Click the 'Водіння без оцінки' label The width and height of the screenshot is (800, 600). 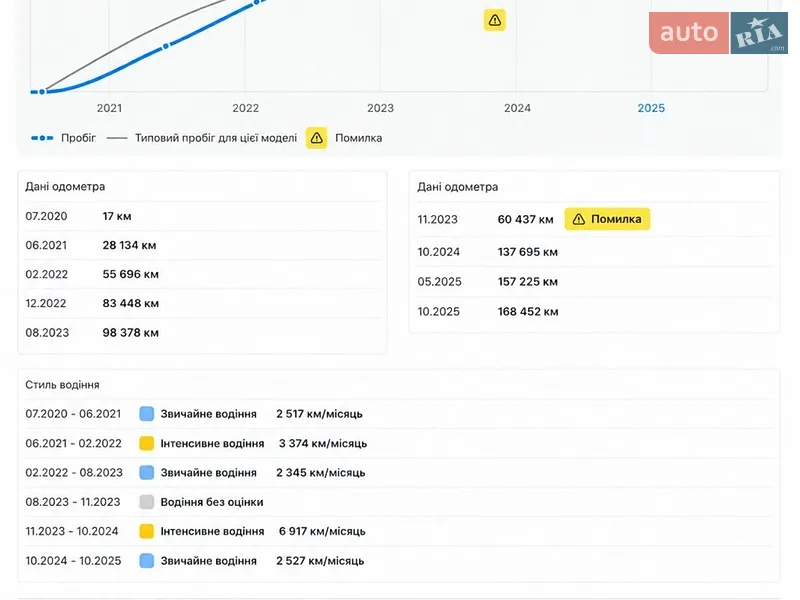pos(212,502)
